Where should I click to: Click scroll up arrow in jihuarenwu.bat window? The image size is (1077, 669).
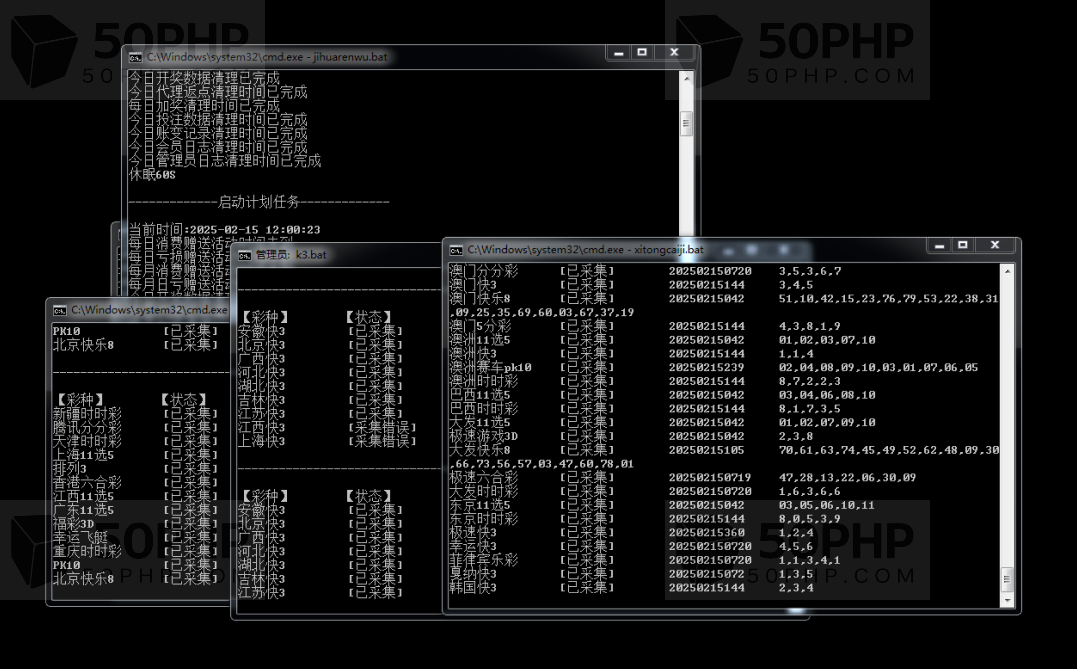(x=686, y=76)
